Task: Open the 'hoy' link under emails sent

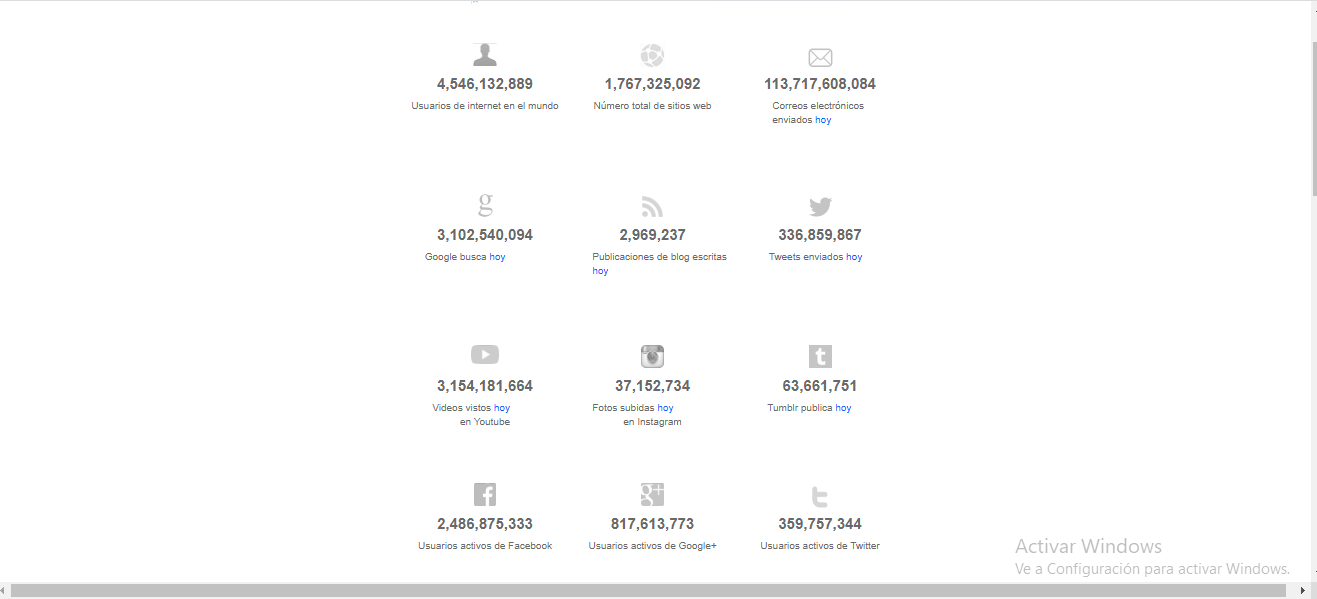Action: 823,120
